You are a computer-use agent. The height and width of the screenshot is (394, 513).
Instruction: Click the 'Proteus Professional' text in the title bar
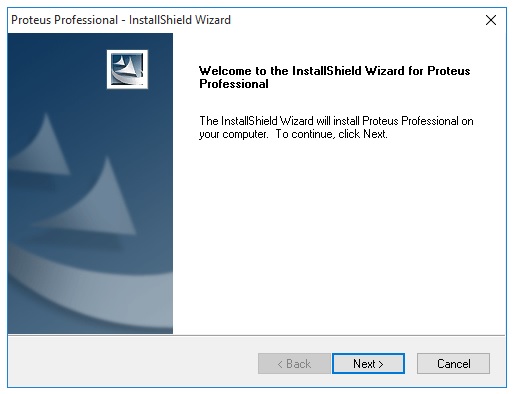(65, 20)
